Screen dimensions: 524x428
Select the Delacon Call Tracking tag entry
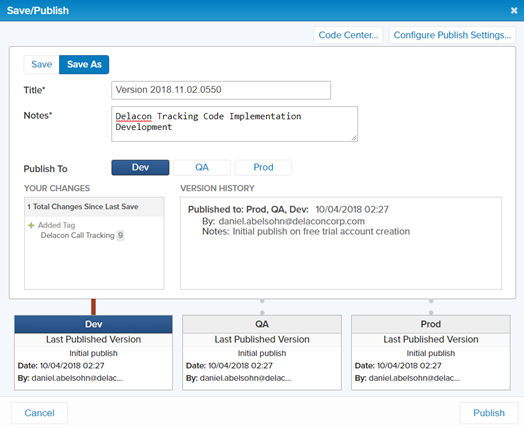[x=78, y=236]
